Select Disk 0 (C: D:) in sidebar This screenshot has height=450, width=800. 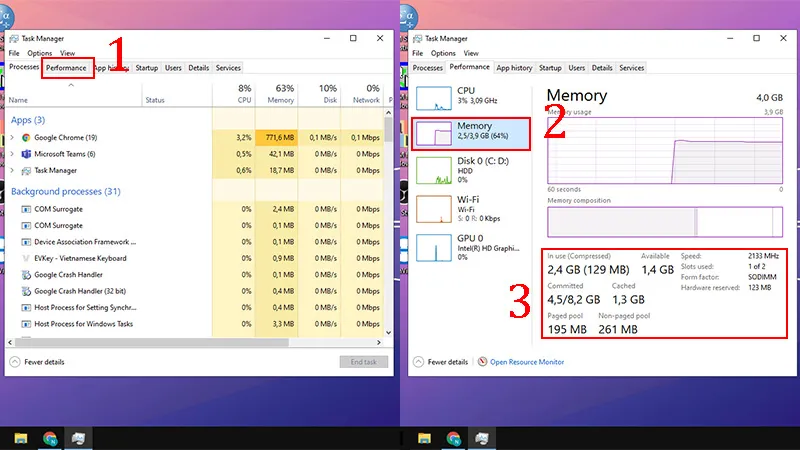(x=471, y=170)
